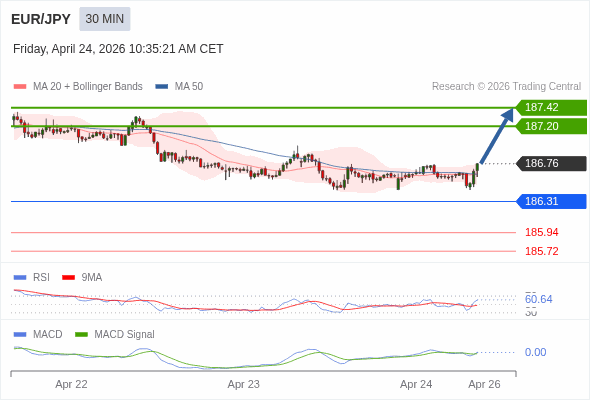Click the blue MA 50 legend swatch

click(x=162, y=87)
